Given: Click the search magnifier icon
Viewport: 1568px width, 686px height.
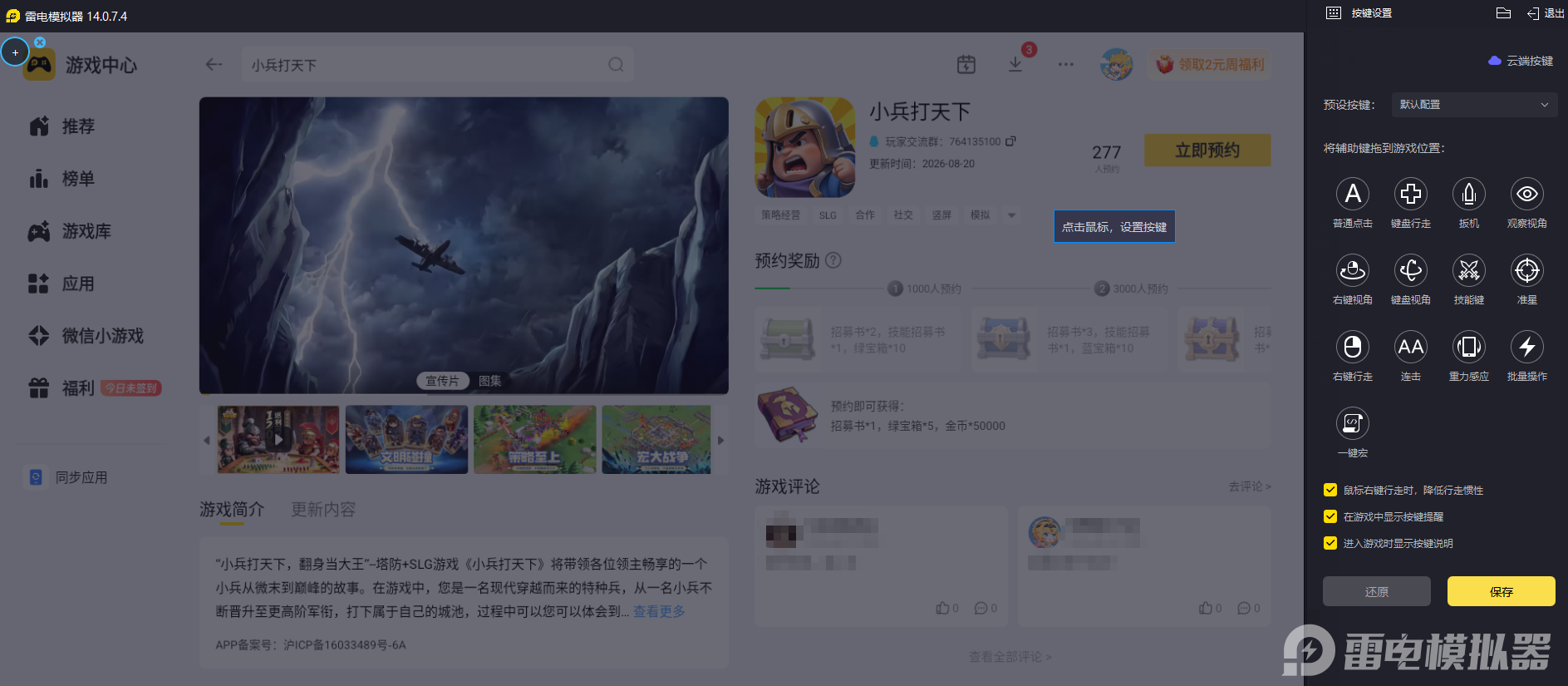Looking at the screenshot, I should 616,65.
